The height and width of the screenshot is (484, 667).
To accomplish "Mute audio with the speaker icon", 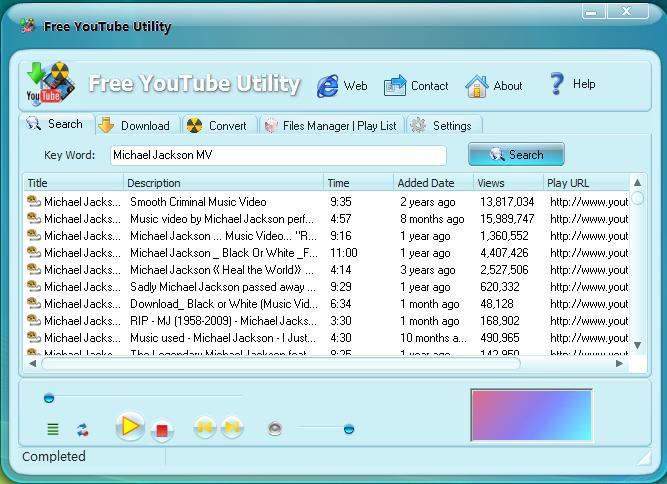I will click(275, 429).
